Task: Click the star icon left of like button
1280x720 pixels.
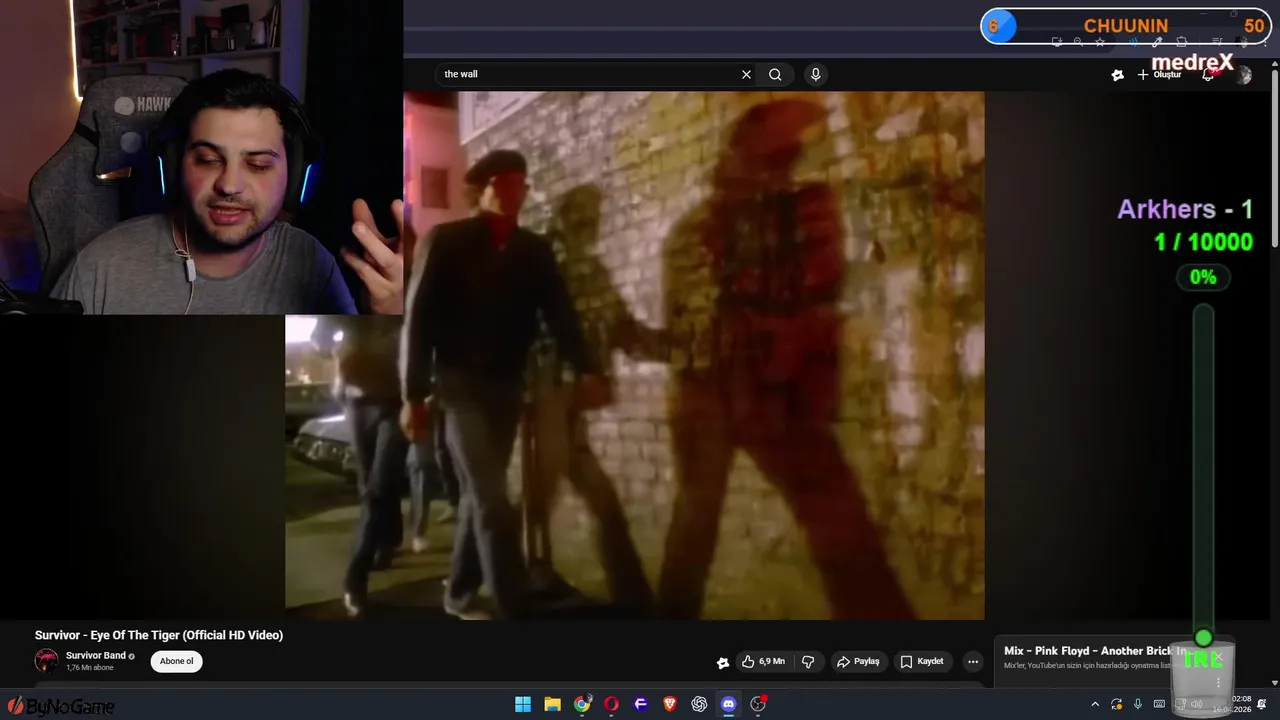Action: tap(723, 662)
